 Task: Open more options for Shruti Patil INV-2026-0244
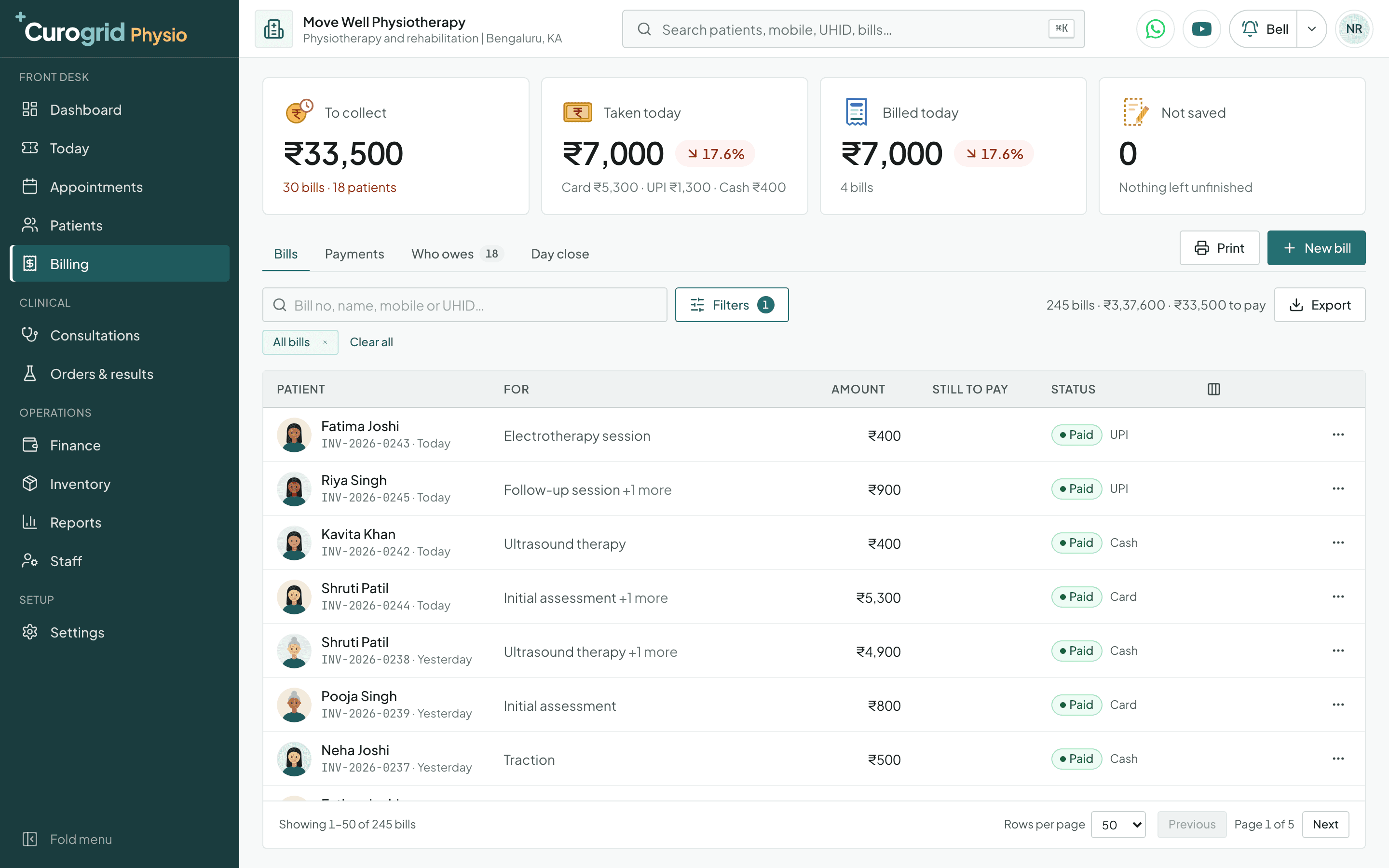[1338, 597]
